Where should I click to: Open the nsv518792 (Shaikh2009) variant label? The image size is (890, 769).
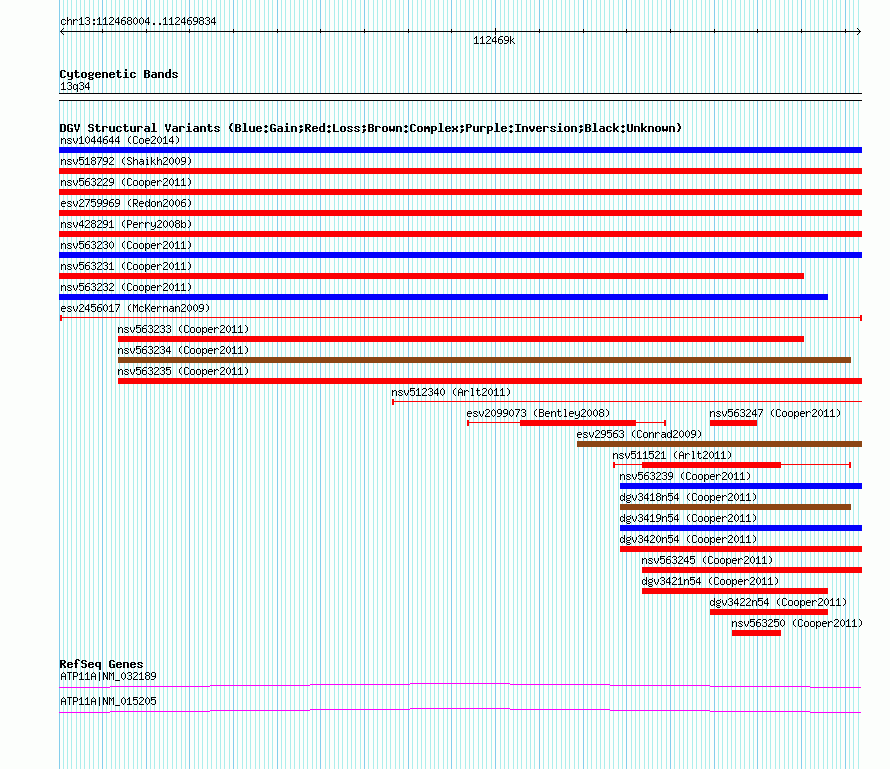(126, 161)
